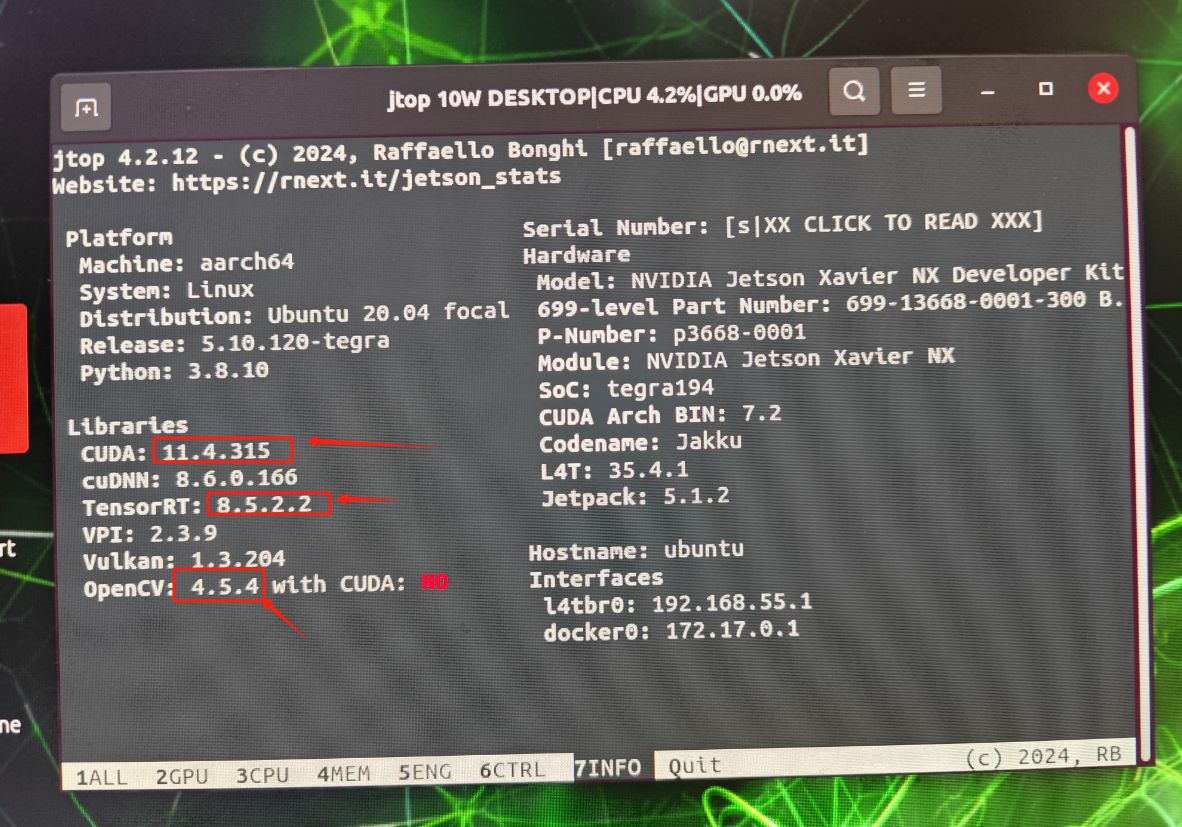Click the CUDA version 11.4.315
Viewport: 1182px width, 827px height.
[x=216, y=451]
